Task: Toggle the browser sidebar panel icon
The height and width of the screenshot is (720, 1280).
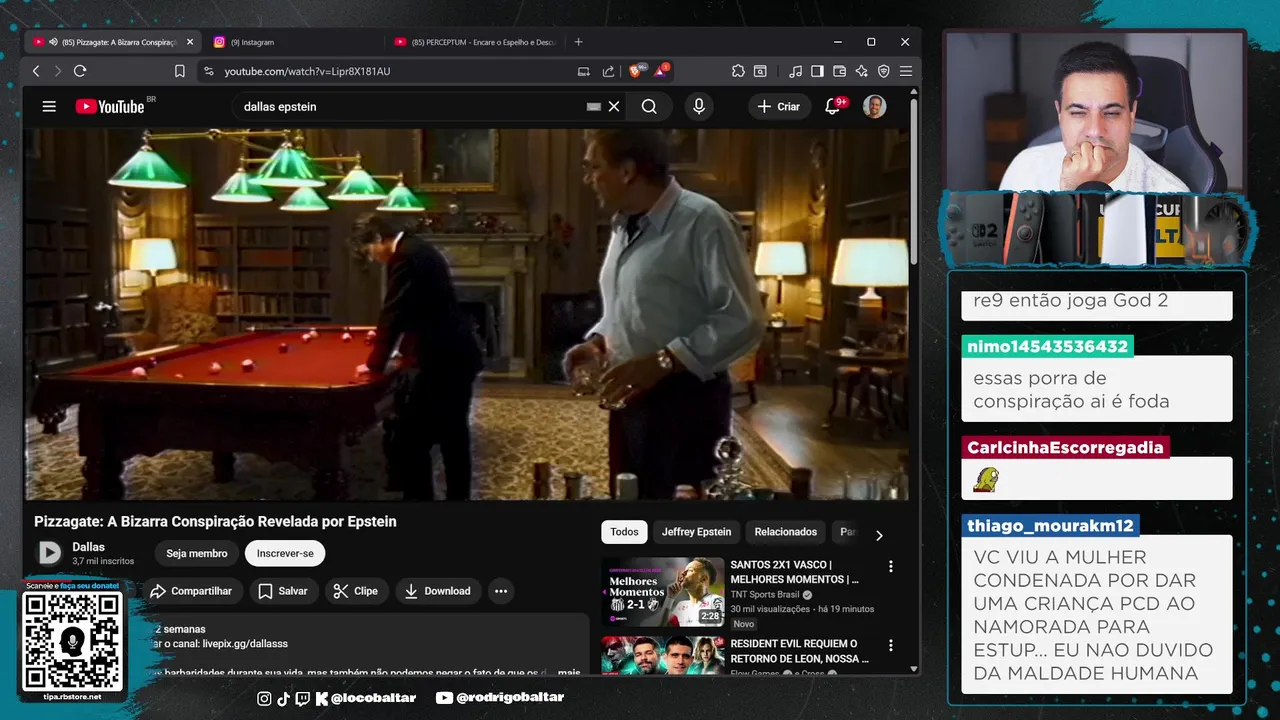Action: [x=817, y=71]
